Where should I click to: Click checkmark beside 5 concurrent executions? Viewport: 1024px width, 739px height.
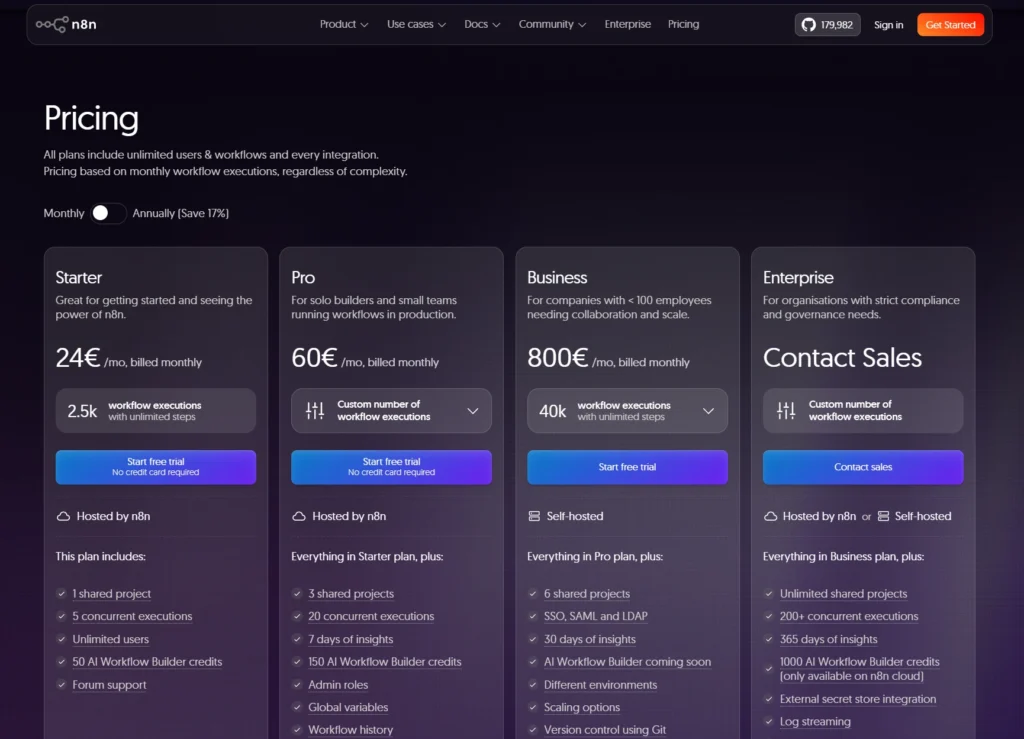pos(61,616)
